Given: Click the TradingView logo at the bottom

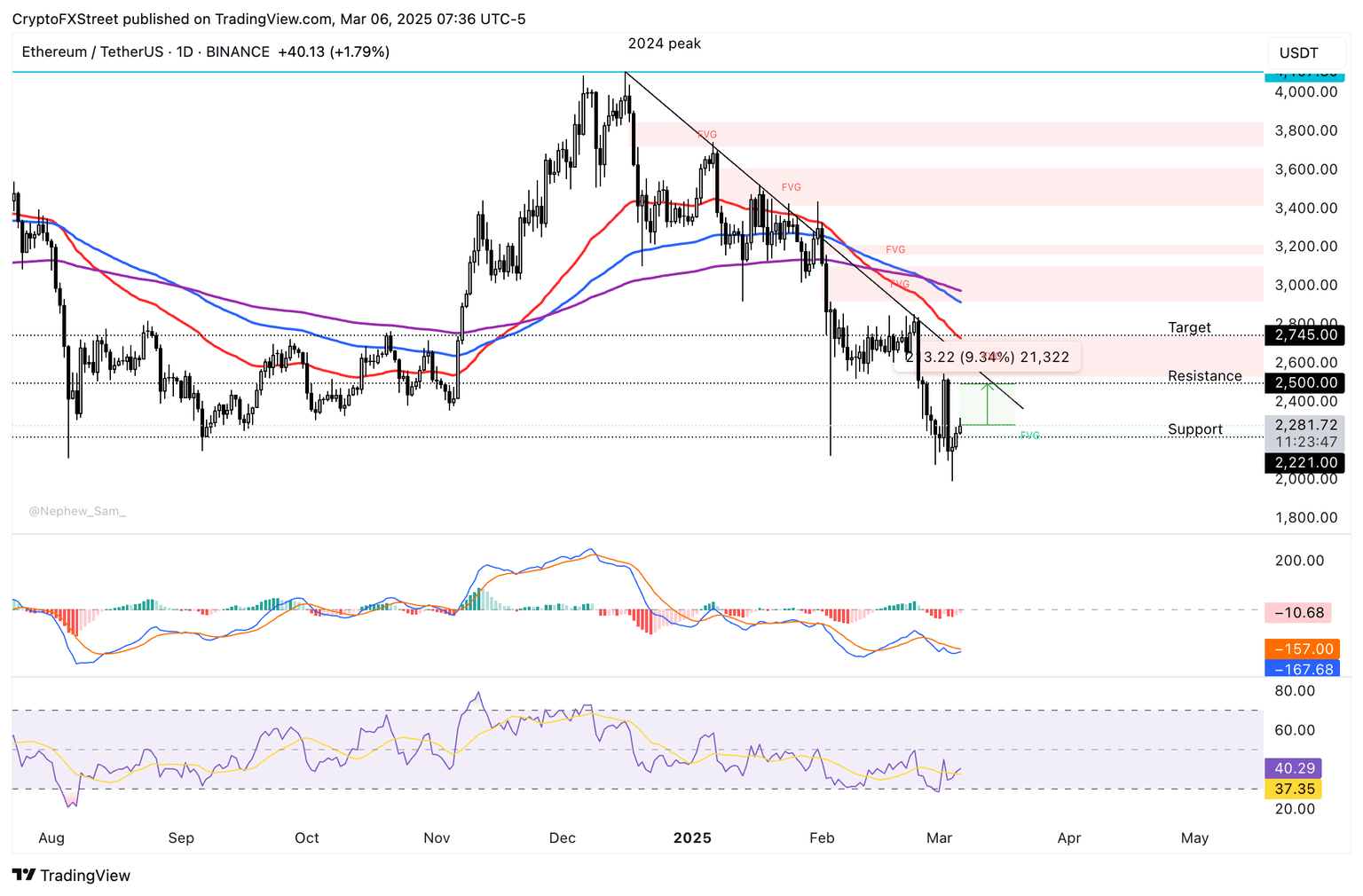Looking at the screenshot, I should click(x=72, y=876).
